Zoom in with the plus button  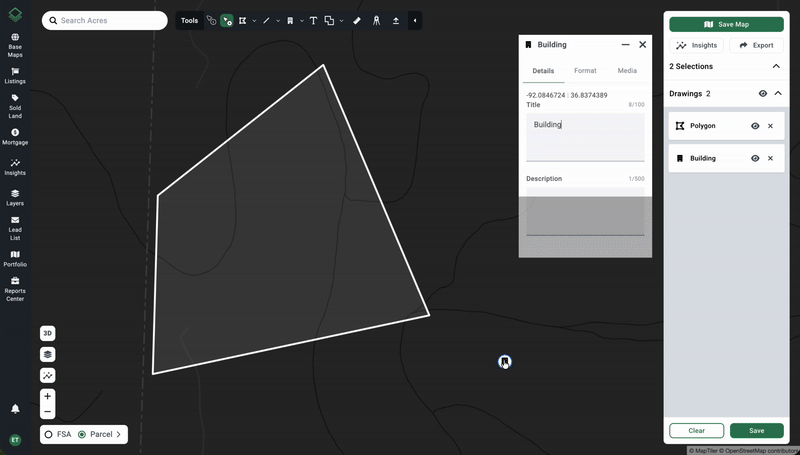point(48,396)
